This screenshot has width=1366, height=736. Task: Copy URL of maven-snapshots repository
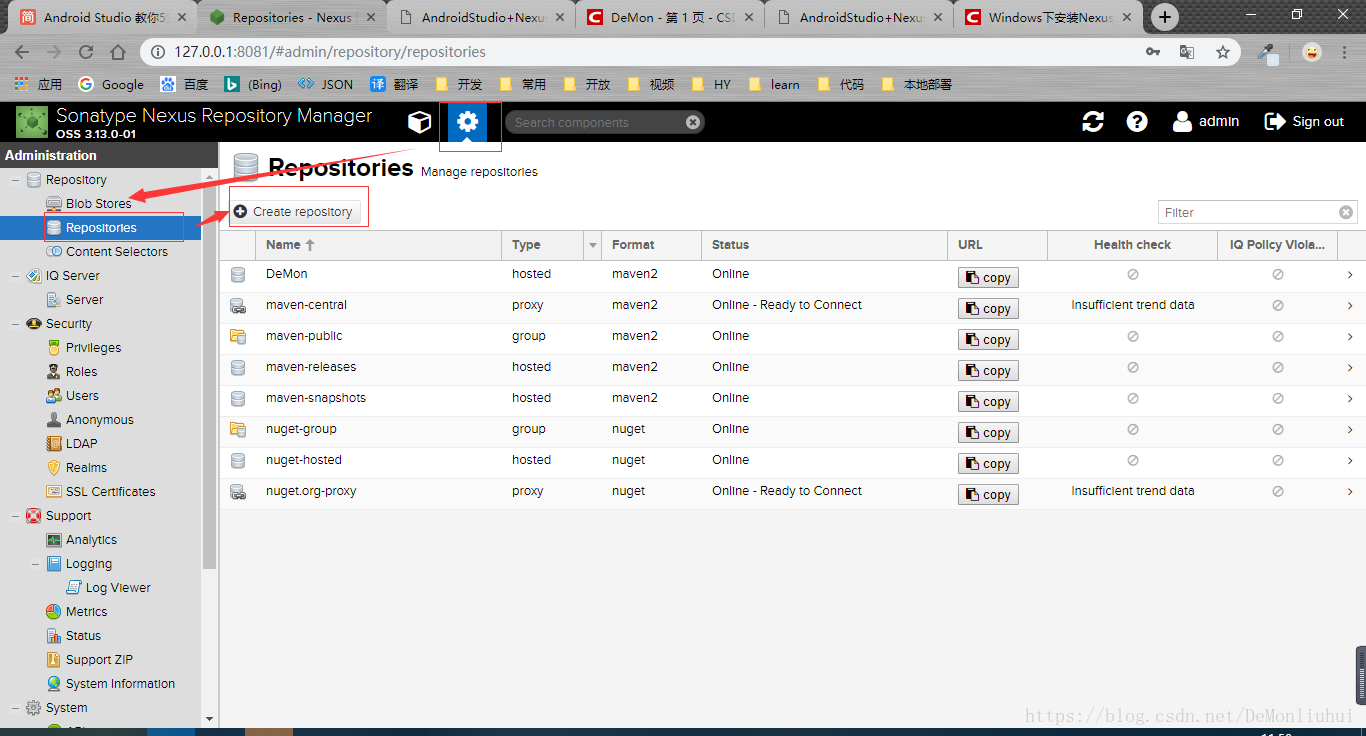point(988,402)
